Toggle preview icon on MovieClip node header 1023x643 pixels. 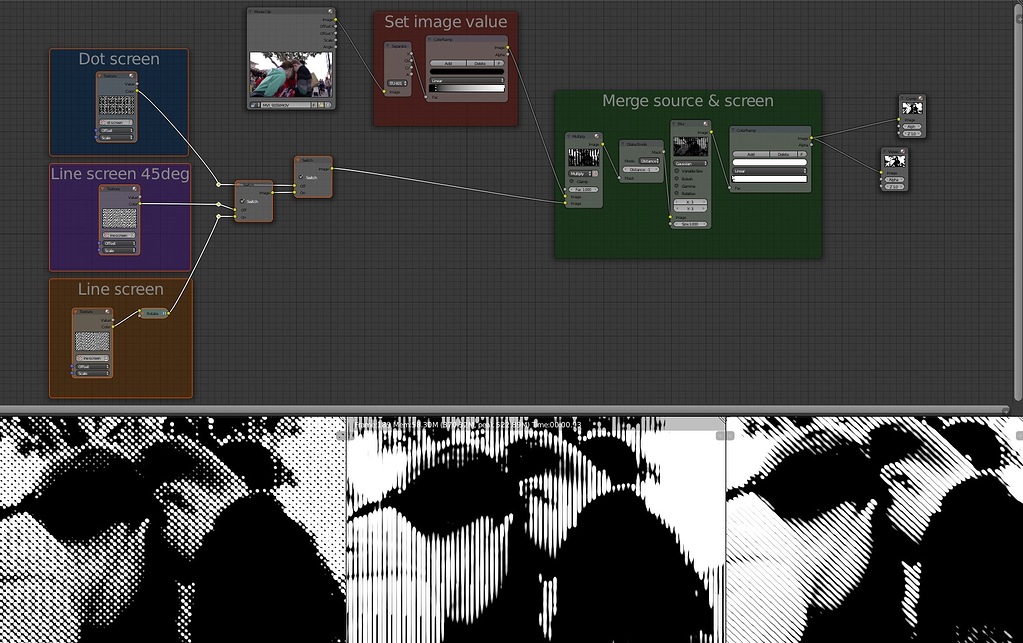click(330, 11)
